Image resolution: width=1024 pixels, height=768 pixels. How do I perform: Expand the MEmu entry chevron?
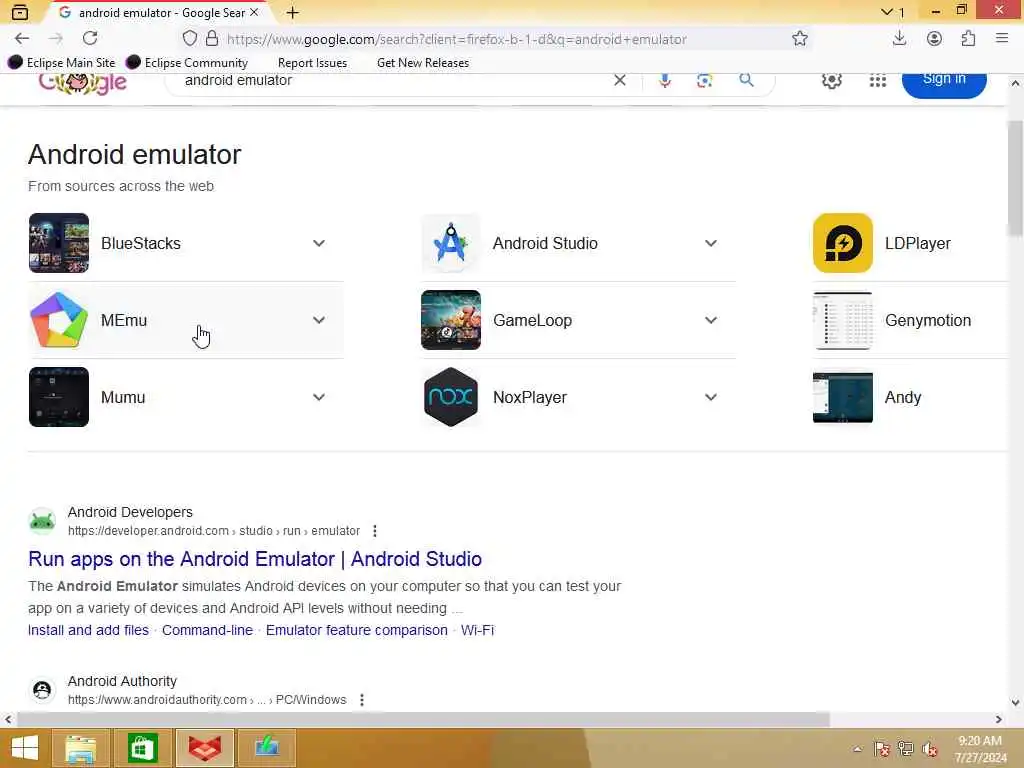319,321
